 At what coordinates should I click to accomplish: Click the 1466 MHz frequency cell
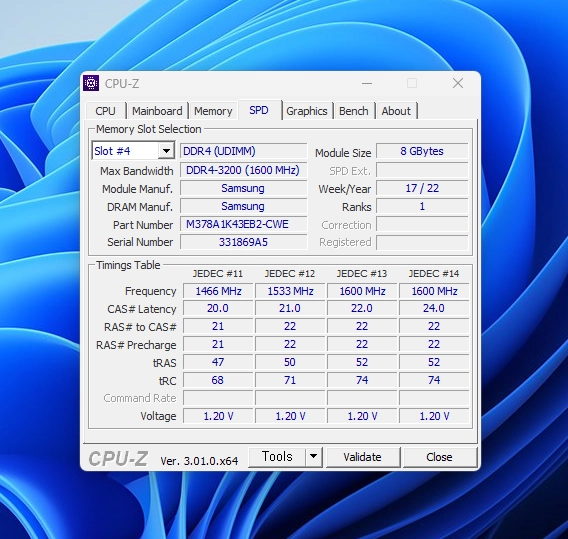click(218, 291)
